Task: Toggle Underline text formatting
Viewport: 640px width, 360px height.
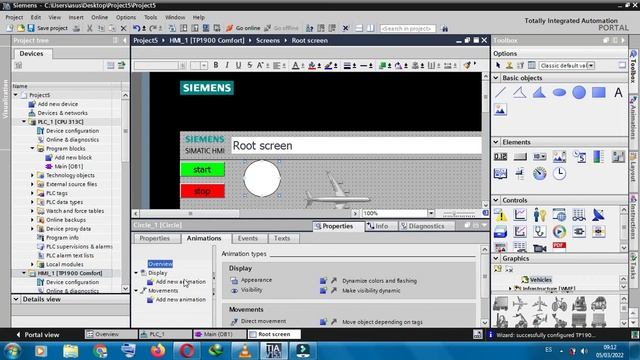Action: click(238, 65)
